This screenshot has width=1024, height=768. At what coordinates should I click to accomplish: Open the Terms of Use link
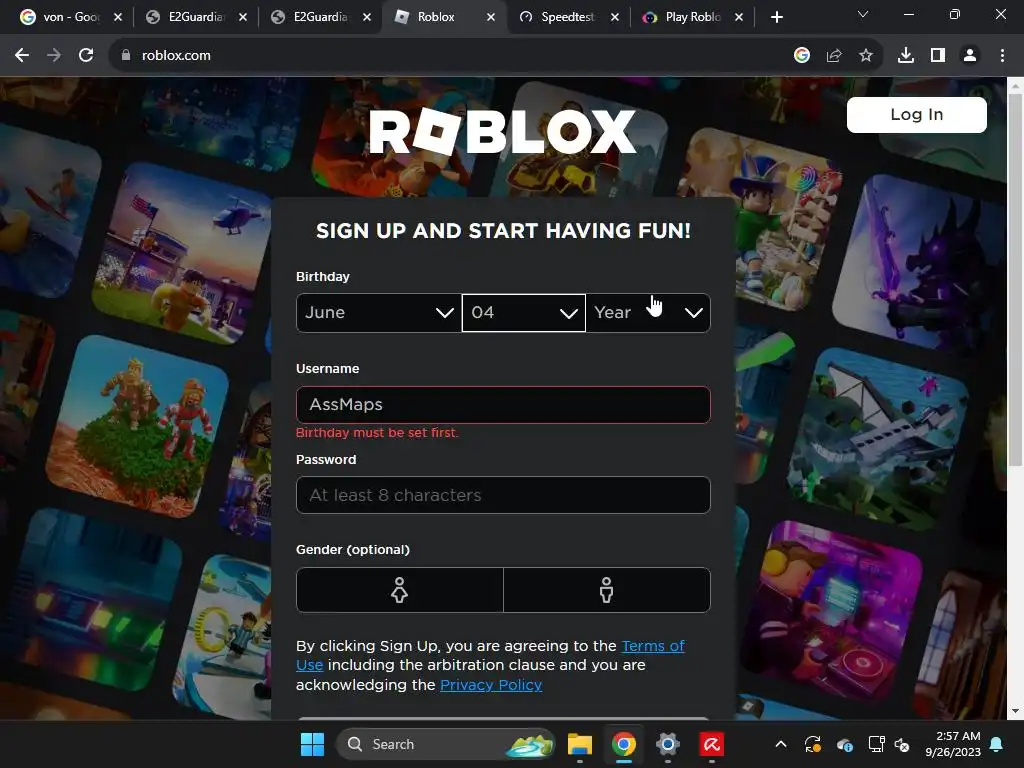652,646
